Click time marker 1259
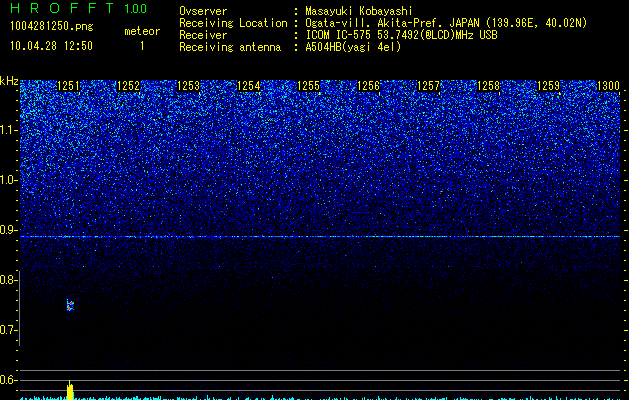This screenshot has height=400, width=629. tap(548, 86)
